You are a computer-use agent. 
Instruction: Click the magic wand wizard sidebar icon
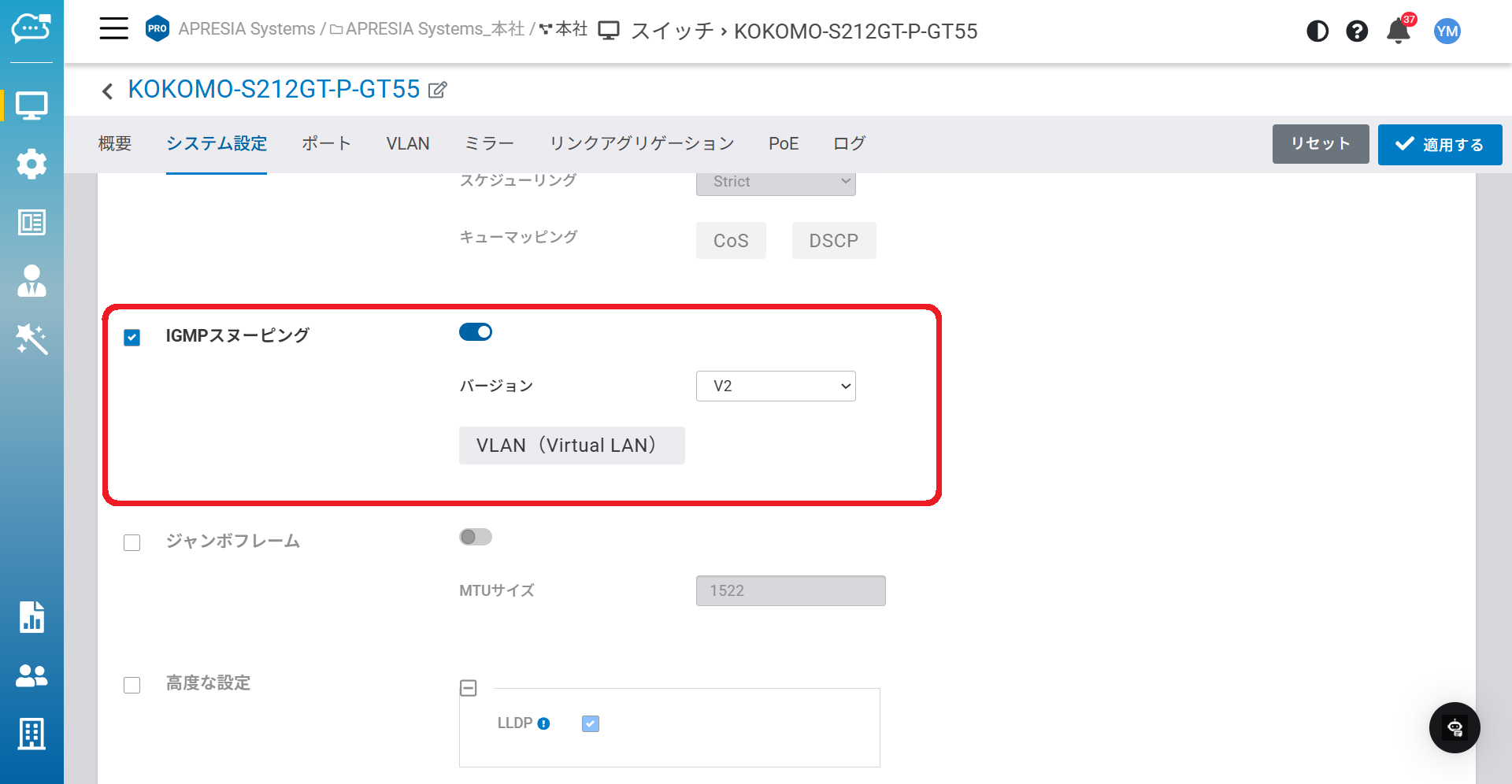tap(31, 339)
